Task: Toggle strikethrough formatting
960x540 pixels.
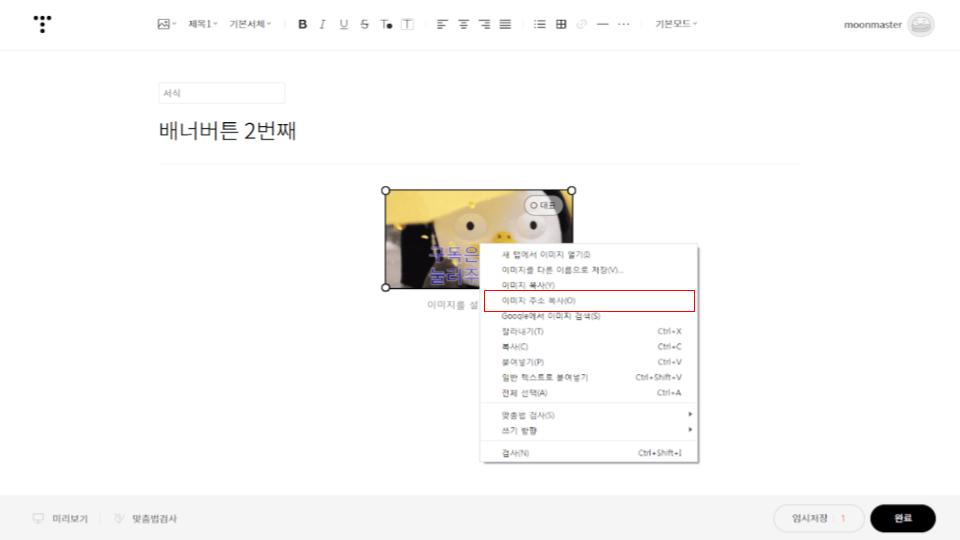Action: coord(364,24)
